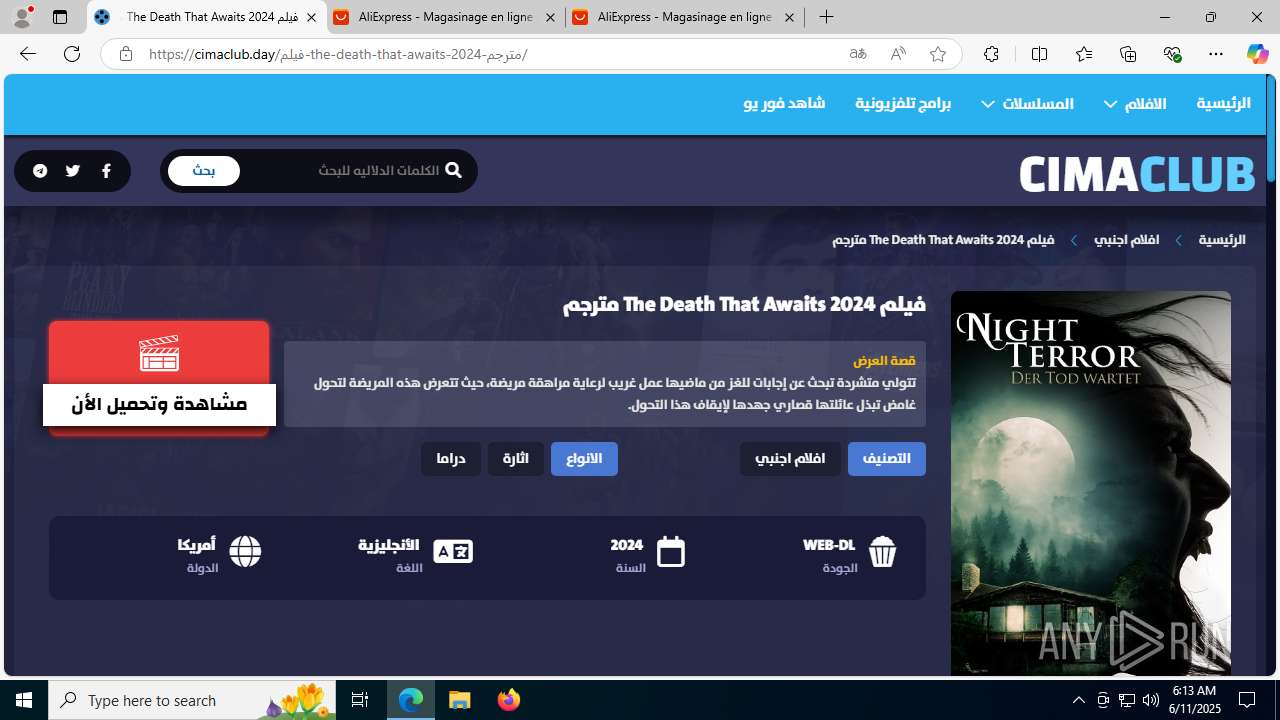Click the بحث search button
The height and width of the screenshot is (720, 1280).
pos(204,171)
